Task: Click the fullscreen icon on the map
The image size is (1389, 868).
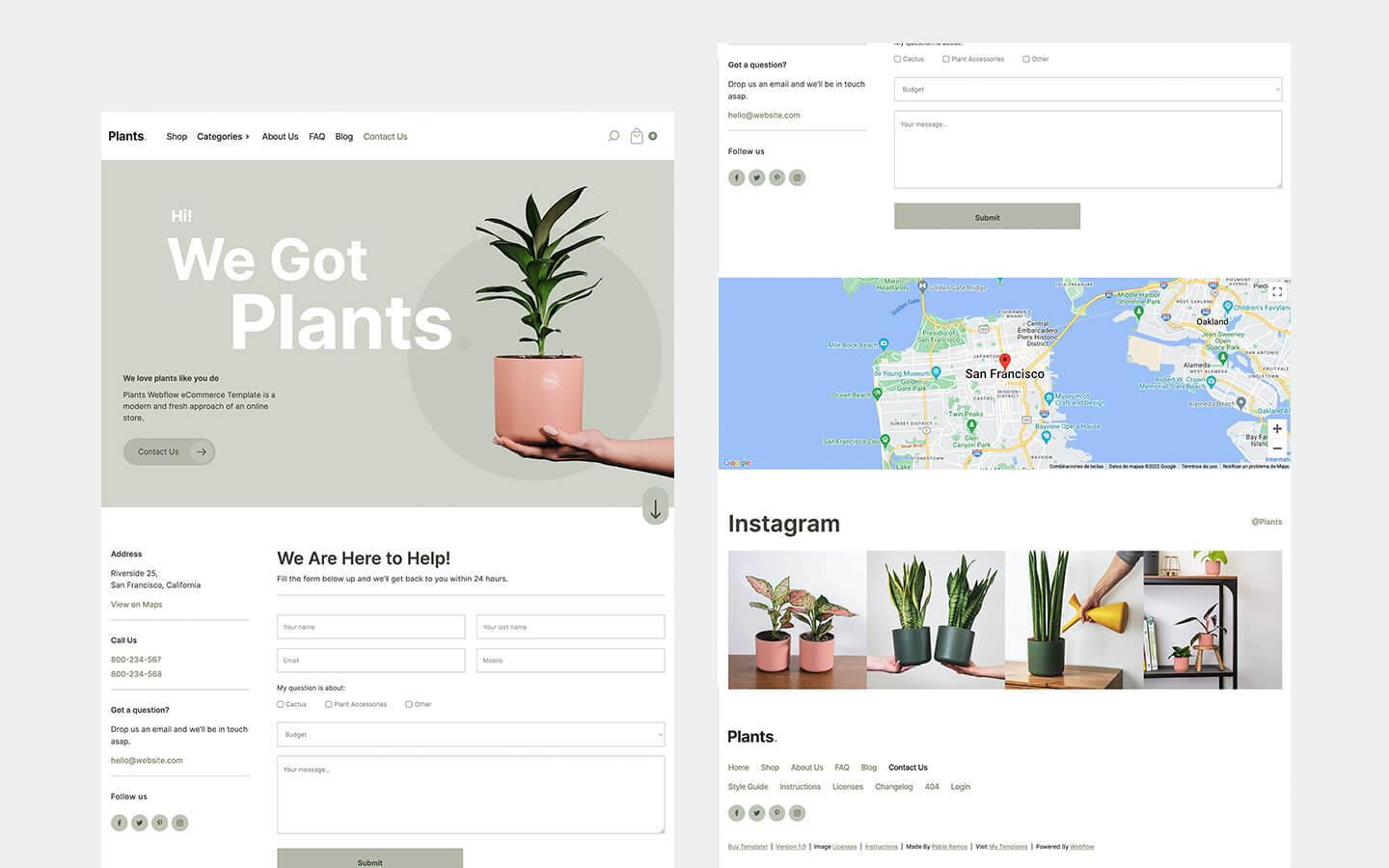Action: point(1276,291)
